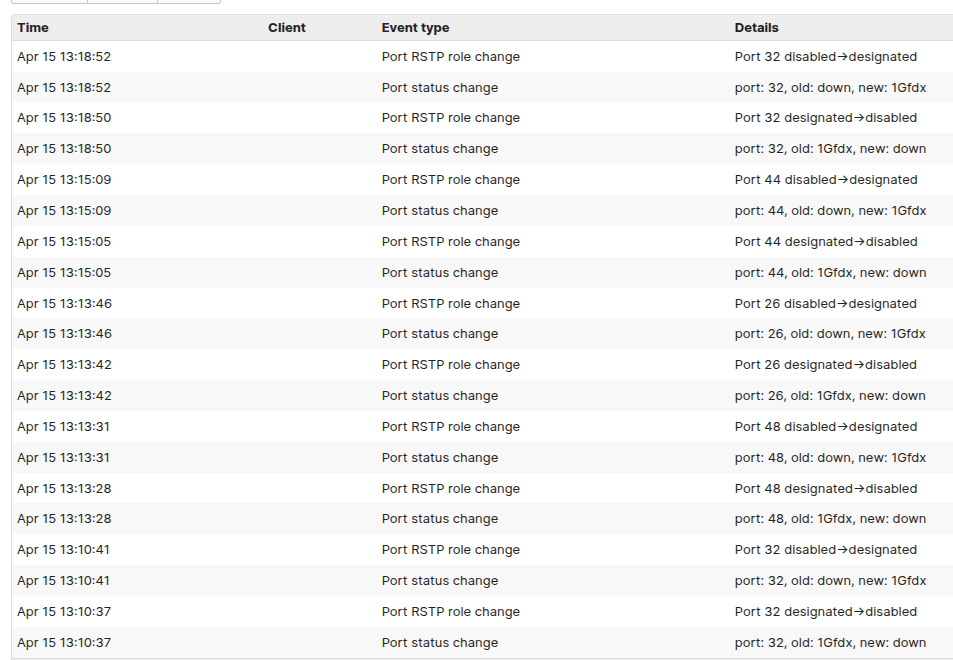Select the 13:13:42 Port RSTP role change event
953x660 pixels.
pos(450,365)
